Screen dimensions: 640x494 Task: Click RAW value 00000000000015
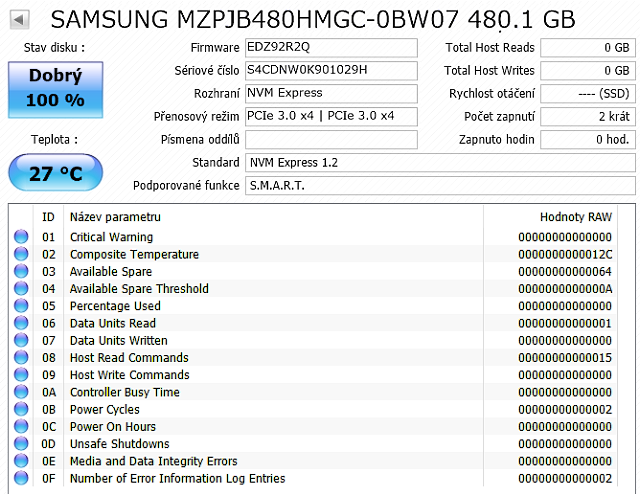pyautogui.click(x=565, y=357)
